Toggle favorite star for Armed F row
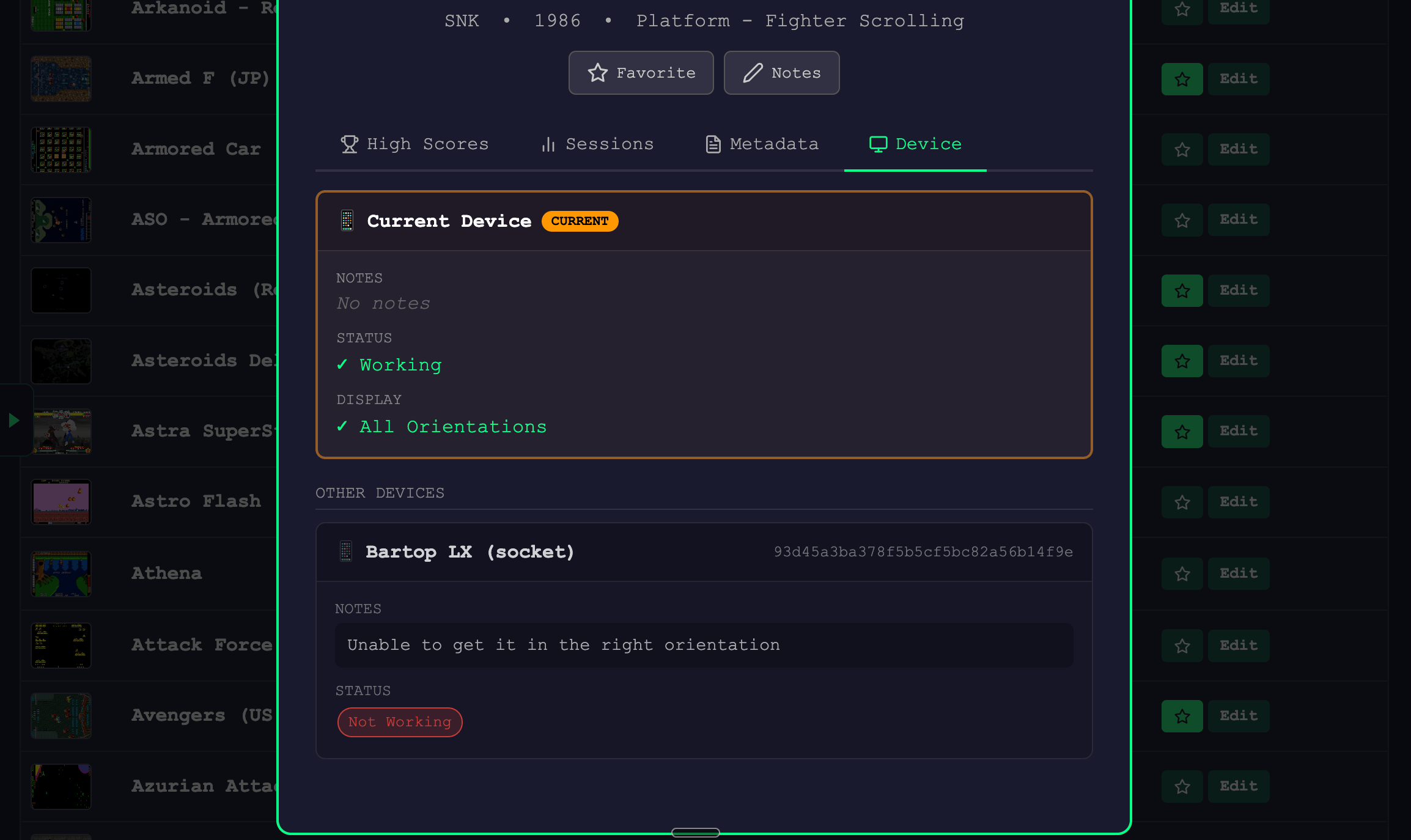 click(1182, 79)
